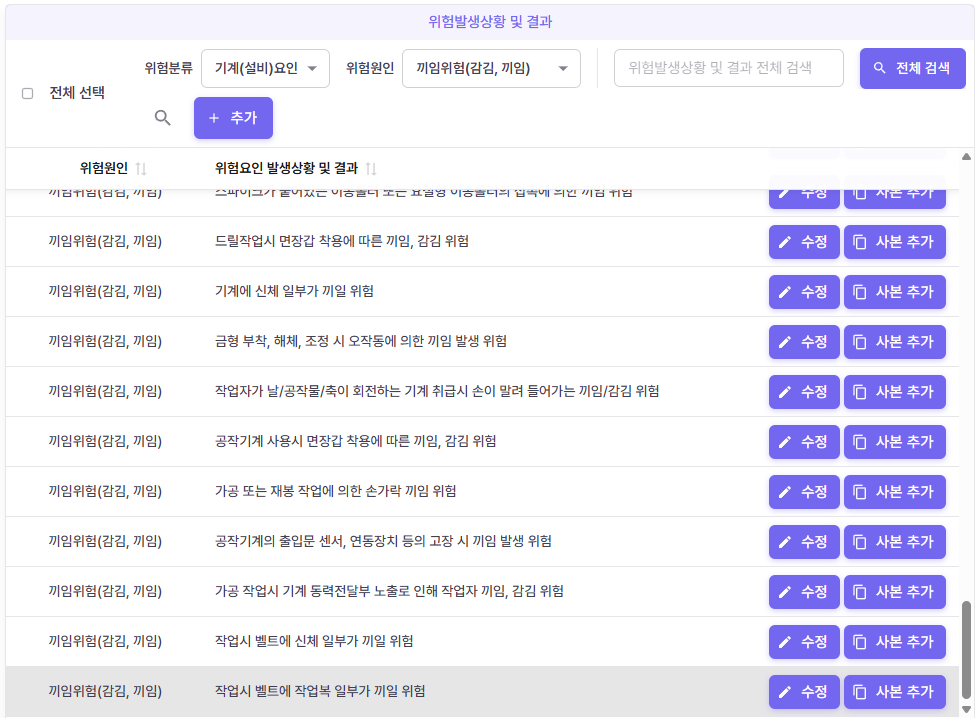980x718 pixels.
Task: Toggle the 전체 선택 checkbox
Action: (x=28, y=93)
